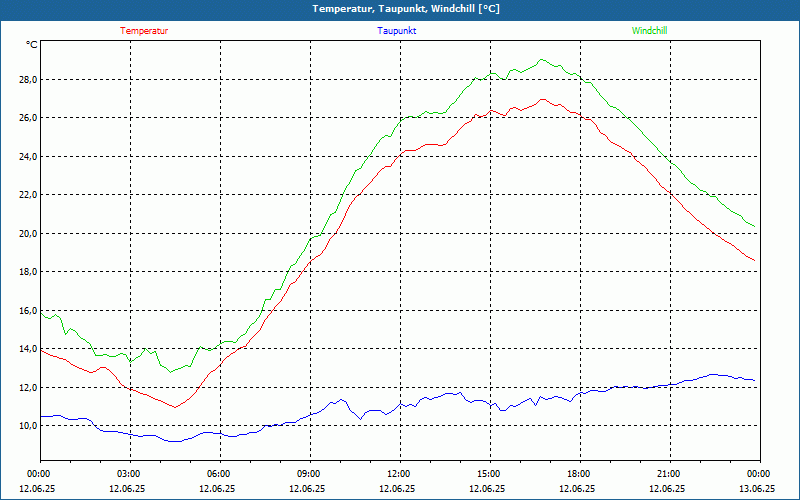Click the blue Taupunkt legend label
The width and height of the screenshot is (800, 500).
(396, 31)
